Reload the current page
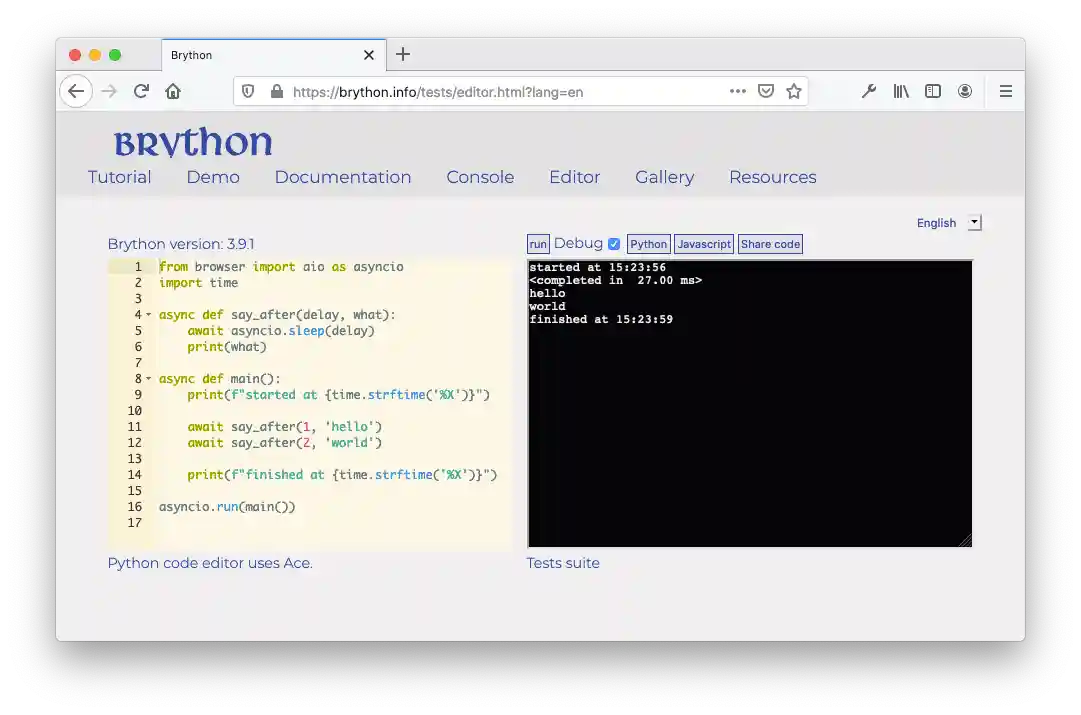The image size is (1081, 715). click(141, 91)
